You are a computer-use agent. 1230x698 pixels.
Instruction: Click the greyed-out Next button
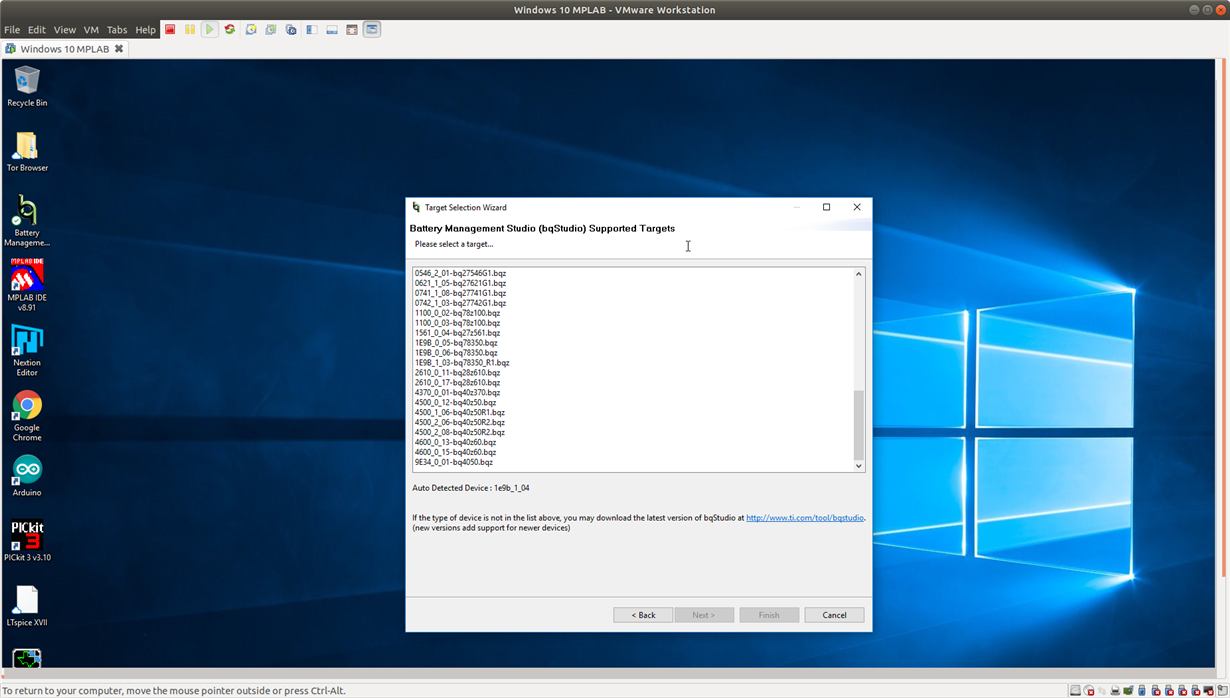point(704,615)
